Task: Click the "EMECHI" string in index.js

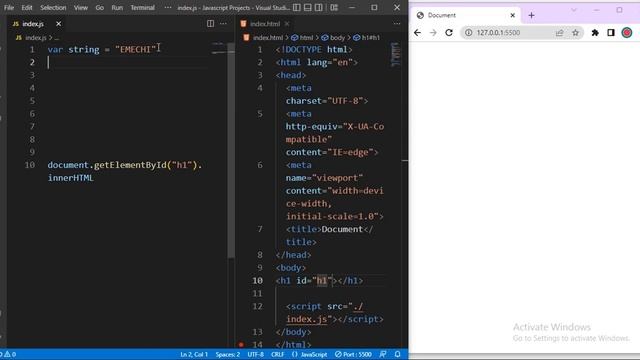Action: coord(136,50)
